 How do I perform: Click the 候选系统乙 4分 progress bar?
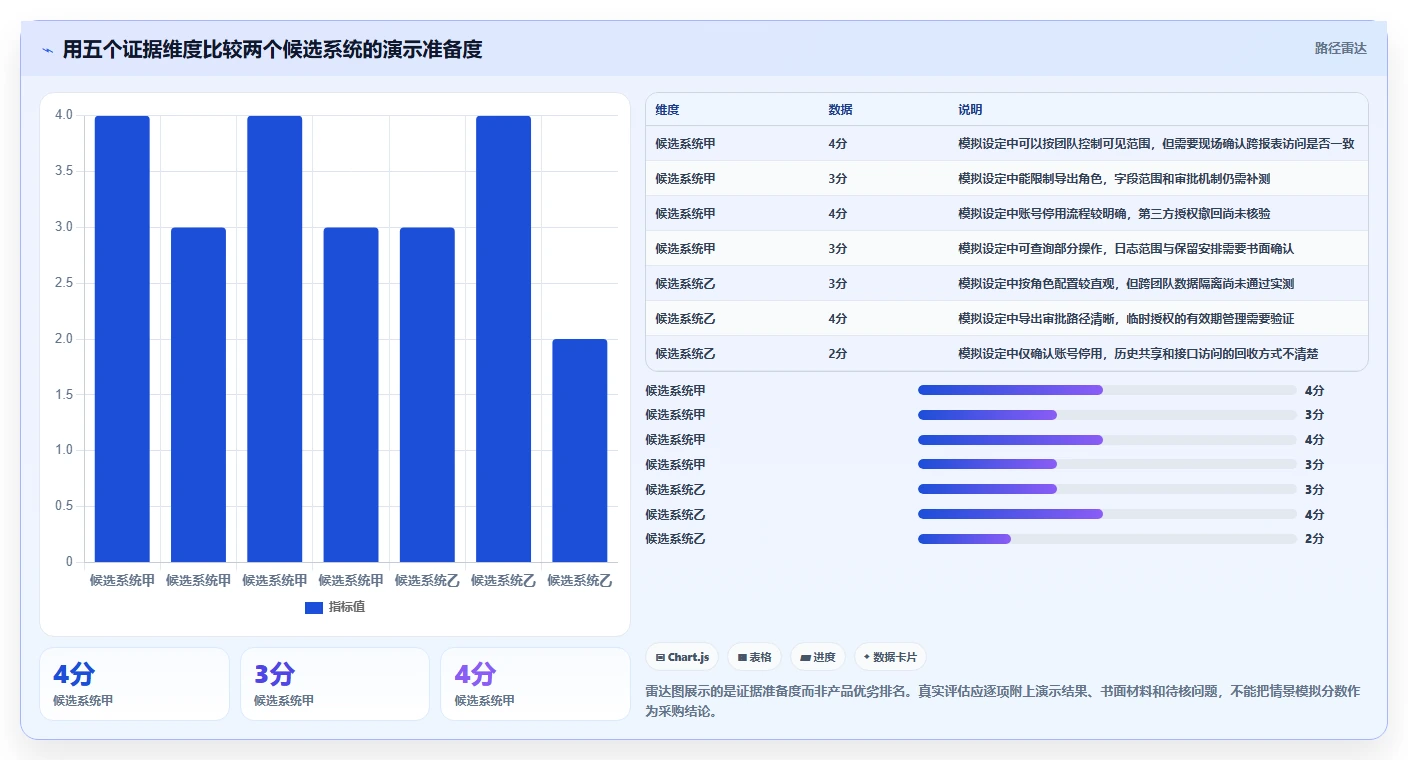click(x=1107, y=514)
